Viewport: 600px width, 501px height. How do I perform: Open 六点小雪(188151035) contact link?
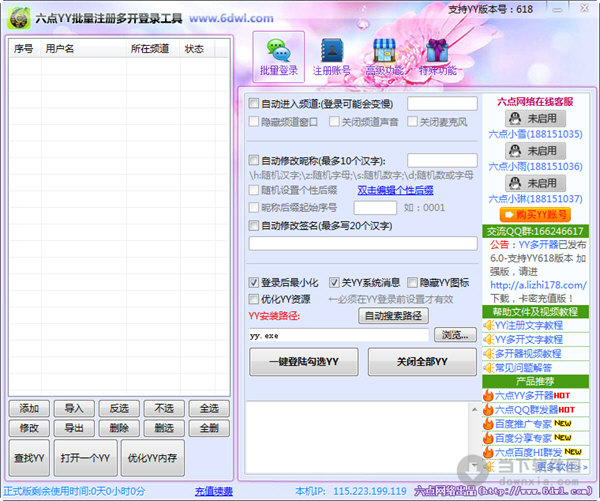pos(535,134)
